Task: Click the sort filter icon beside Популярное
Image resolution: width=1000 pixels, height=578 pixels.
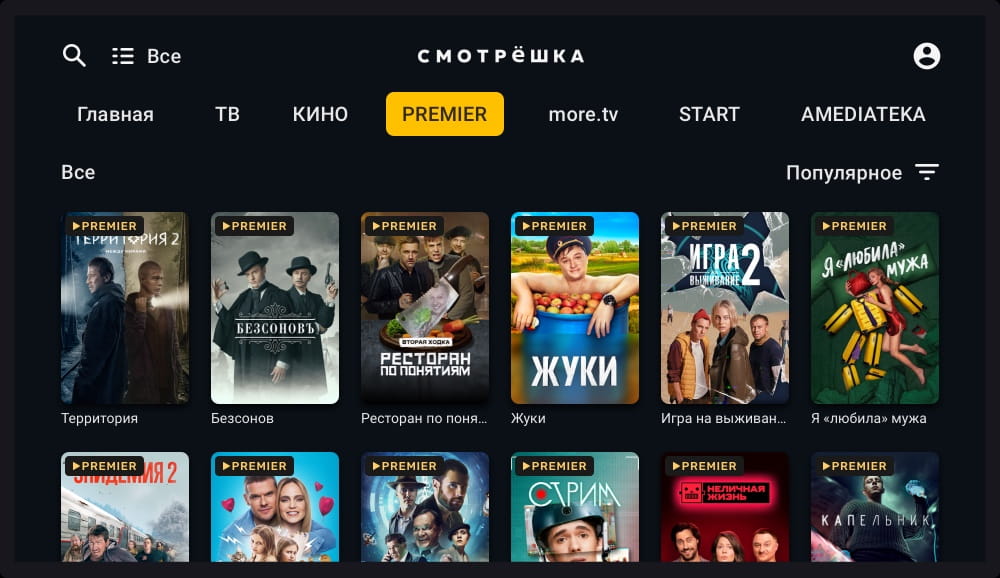Action: click(927, 172)
